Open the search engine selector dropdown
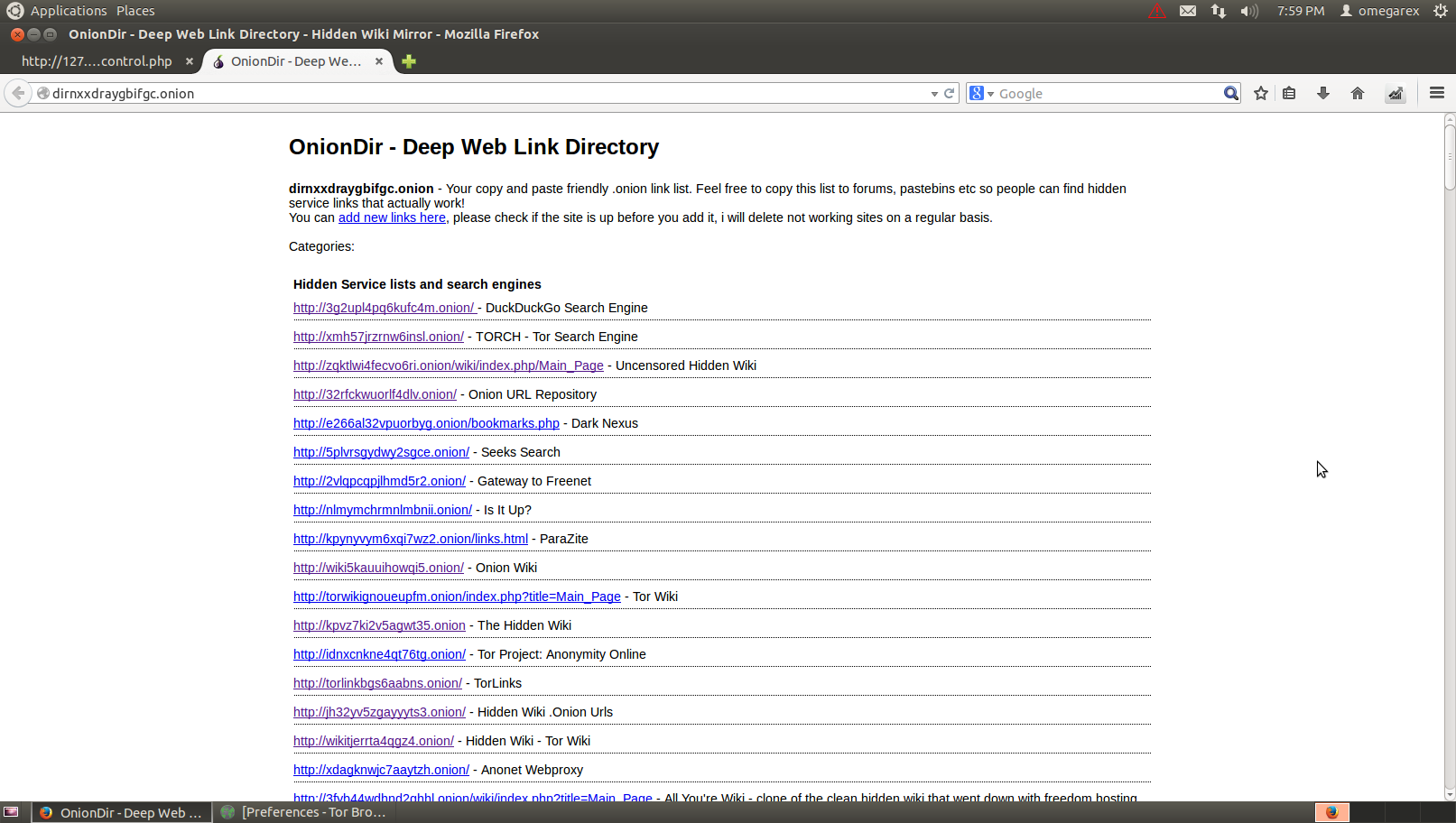1456x823 pixels. click(981, 93)
